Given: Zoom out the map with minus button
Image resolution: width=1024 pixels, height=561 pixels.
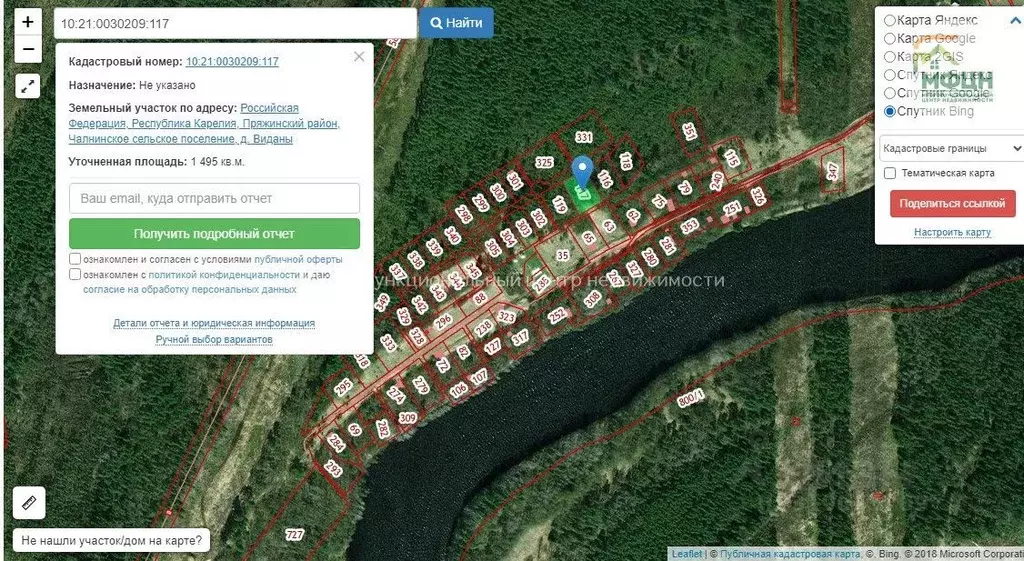Looking at the screenshot, I should pos(27,49).
